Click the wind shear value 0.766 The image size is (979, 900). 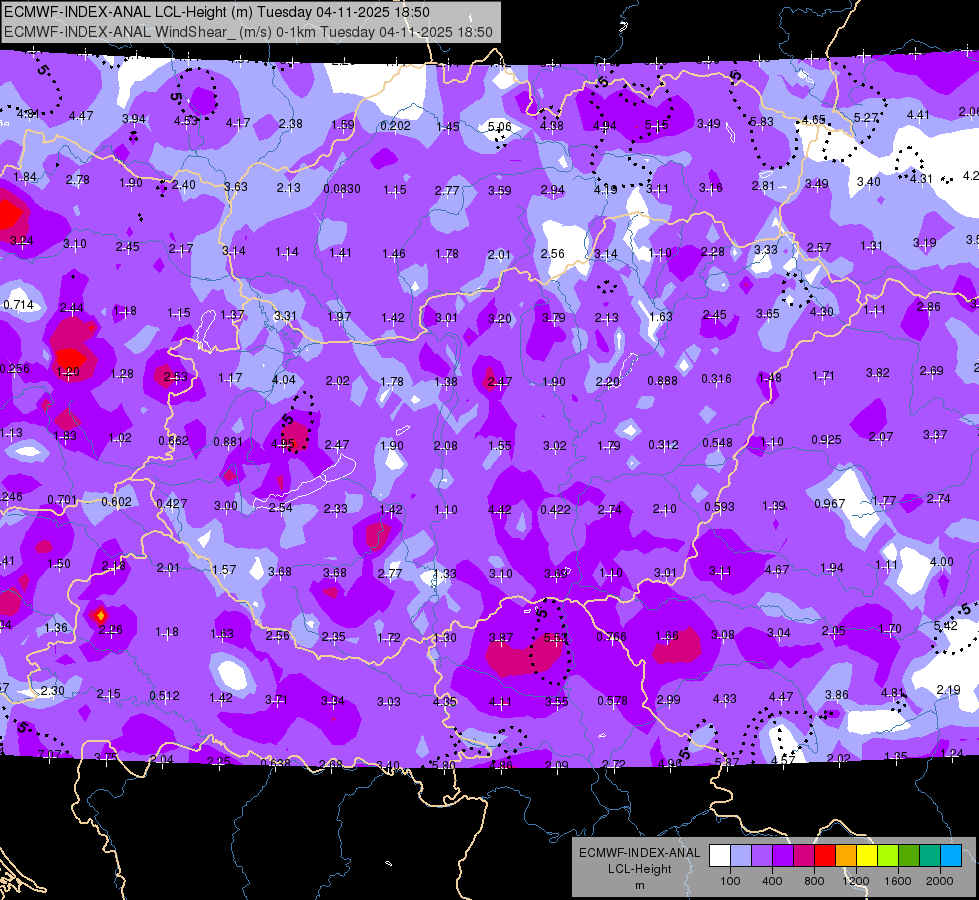pos(611,636)
